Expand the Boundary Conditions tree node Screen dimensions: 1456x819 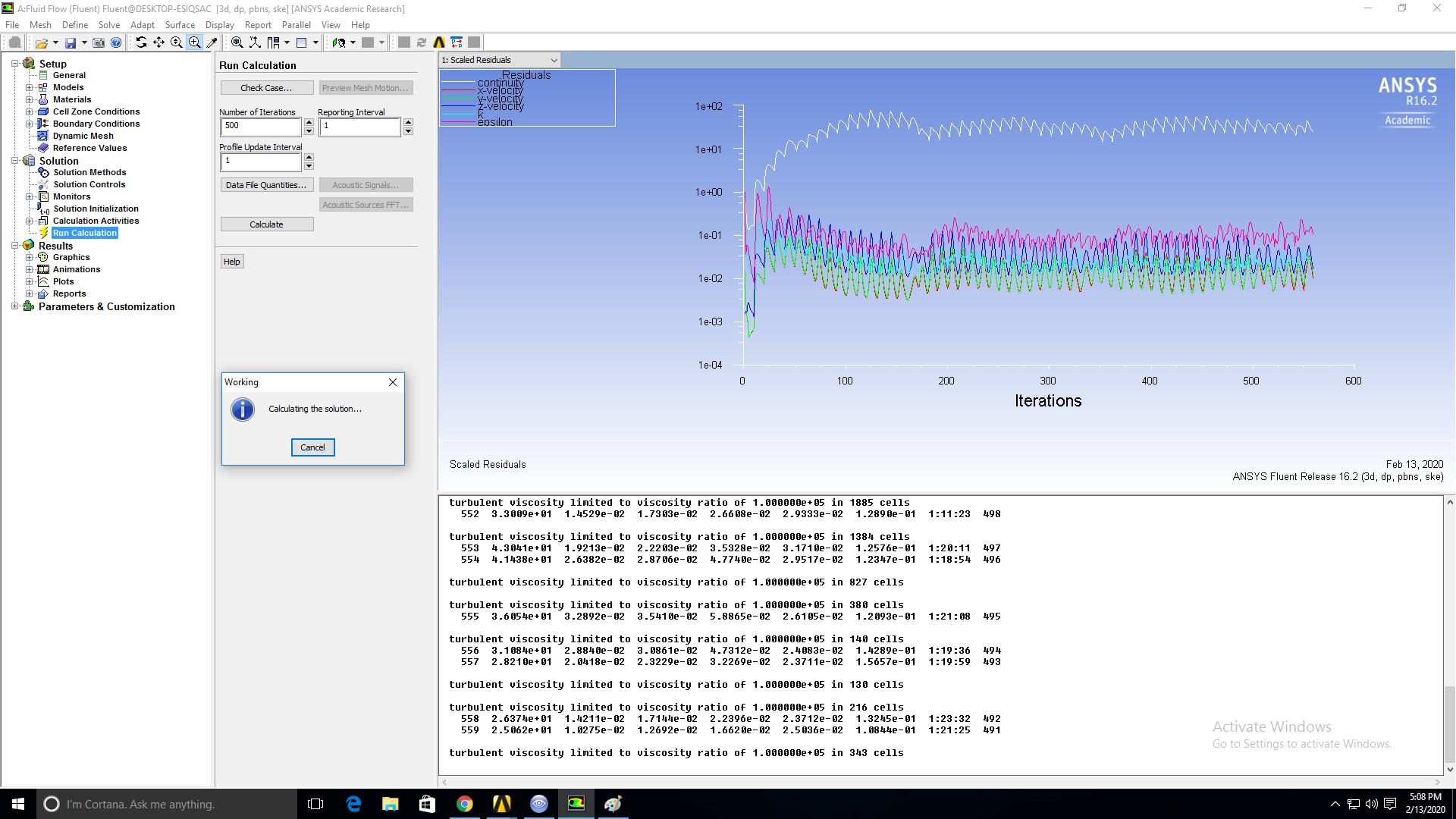point(30,124)
